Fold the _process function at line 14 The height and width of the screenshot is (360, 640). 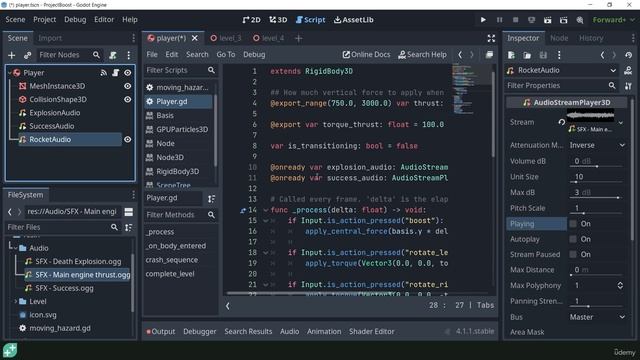click(266, 210)
